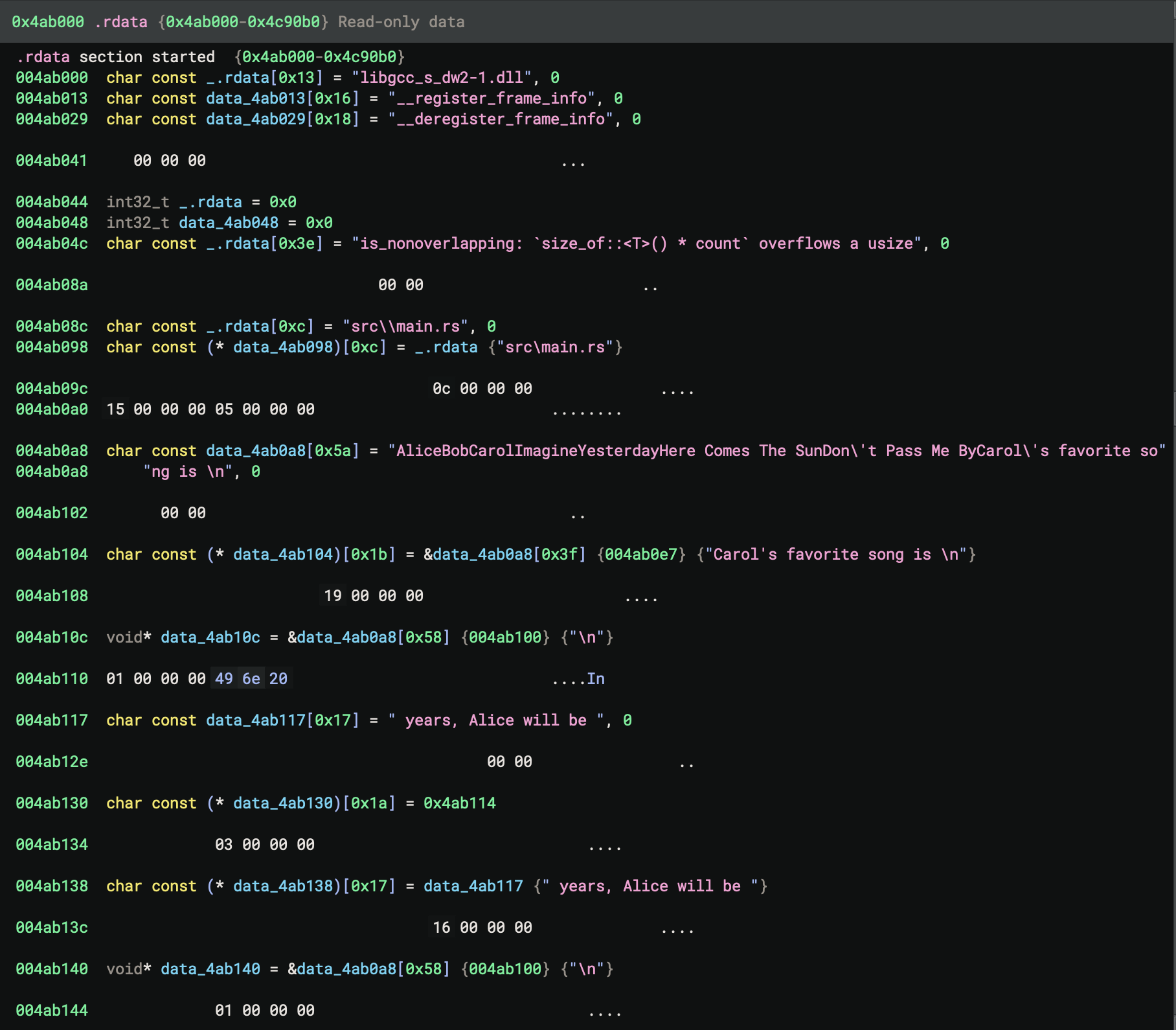Select the "__deregister_frame_info" string
Screen dimensions: 1176x1030
pyautogui.click(x=500, y=119)
